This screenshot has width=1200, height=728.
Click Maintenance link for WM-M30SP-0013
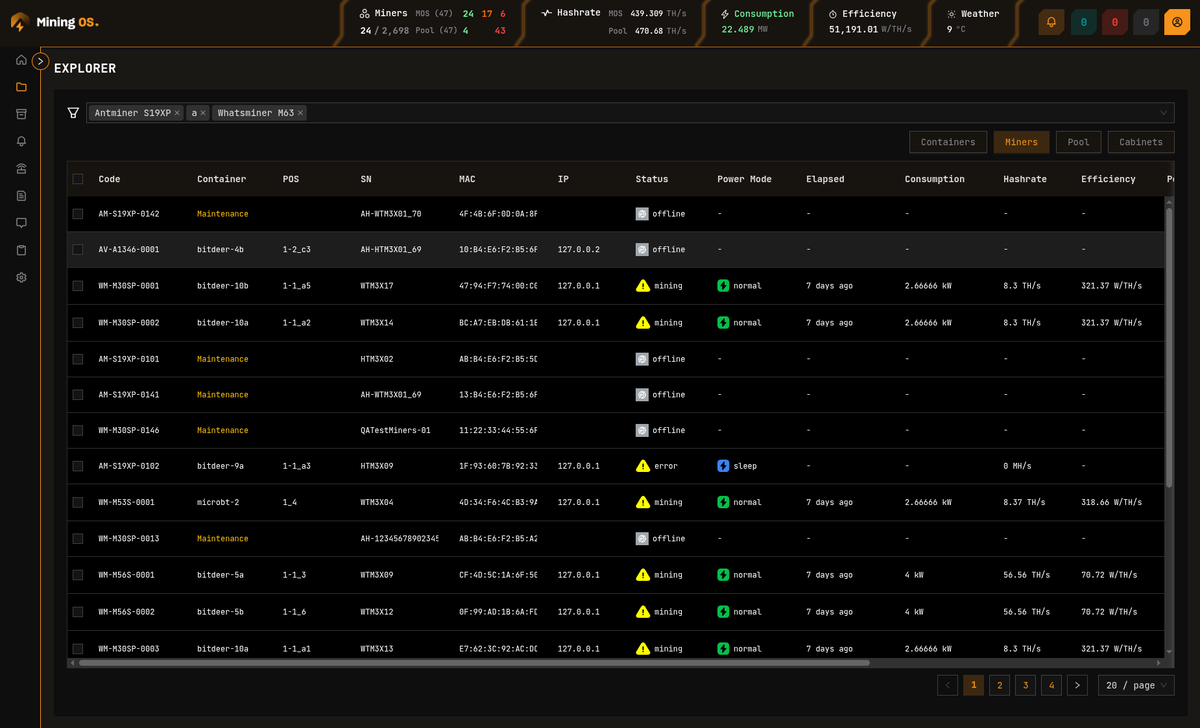tap(222, 539)
